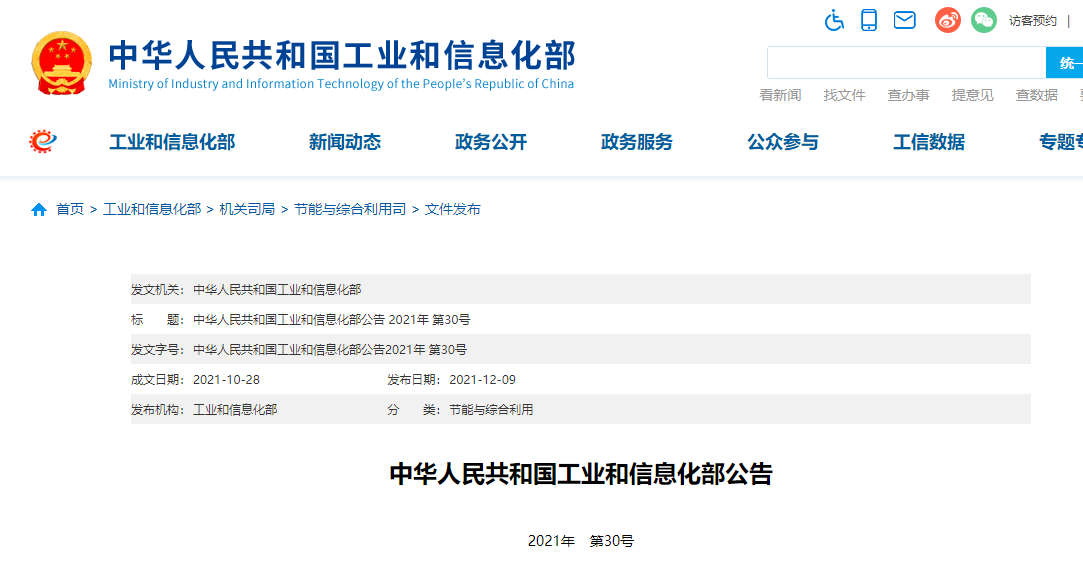
Task: Open the WeChat social icon
Action: (x=984, y=20)
